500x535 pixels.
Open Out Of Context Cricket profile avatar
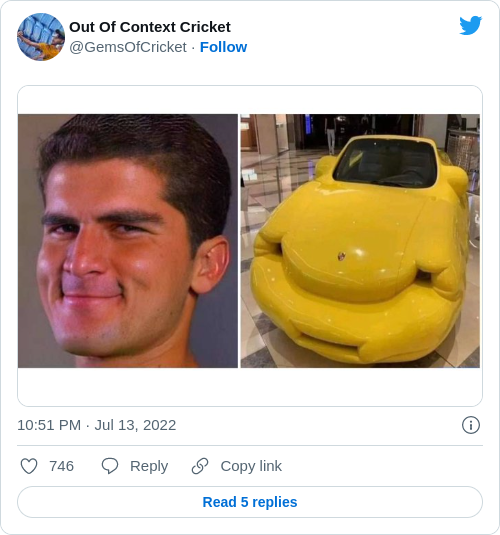click(41, 37)
